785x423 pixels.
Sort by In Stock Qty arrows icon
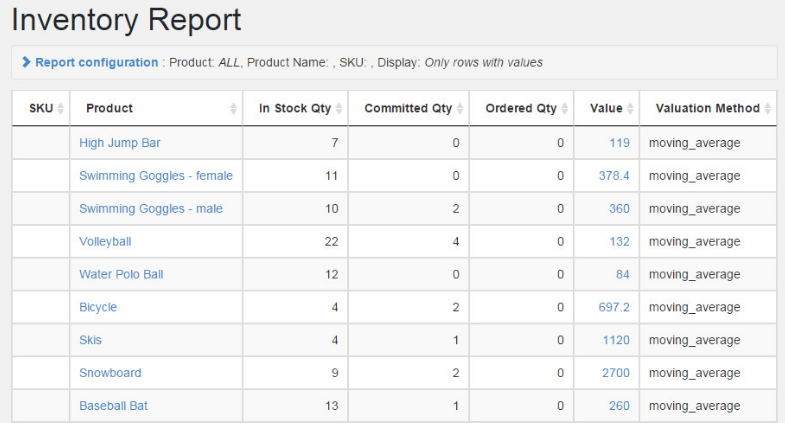340,108
